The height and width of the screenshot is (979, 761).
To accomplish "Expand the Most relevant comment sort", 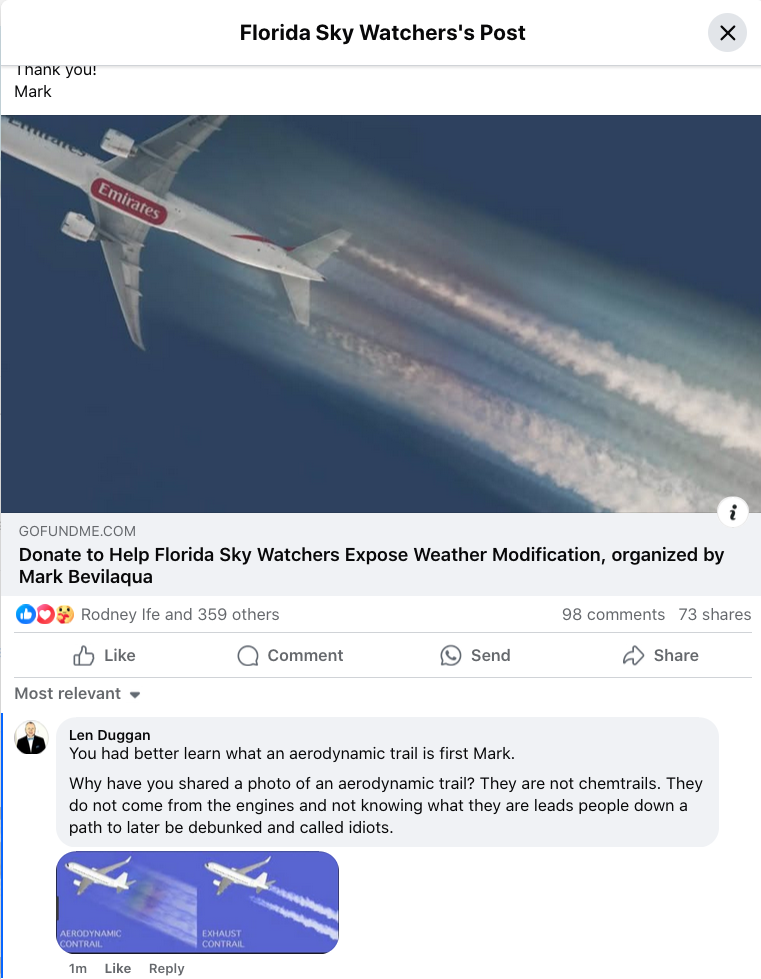I will [77, 694].
